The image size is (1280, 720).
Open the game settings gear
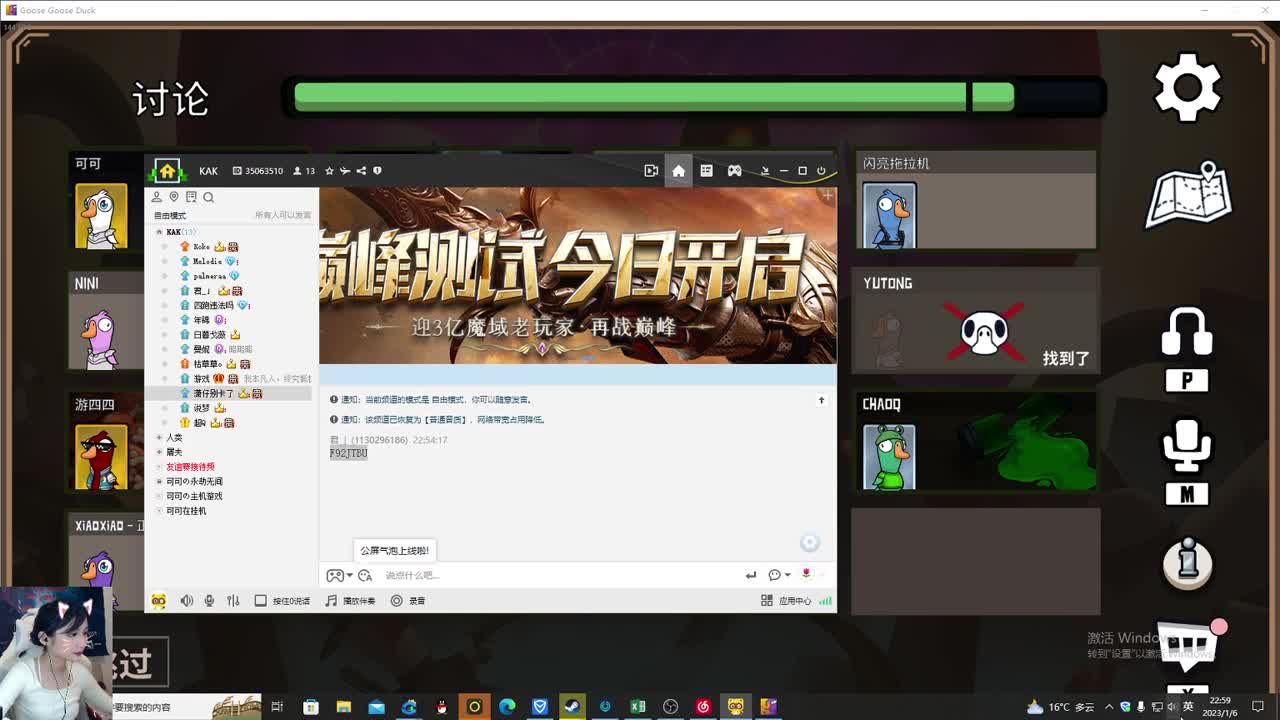coord(1187,88)
